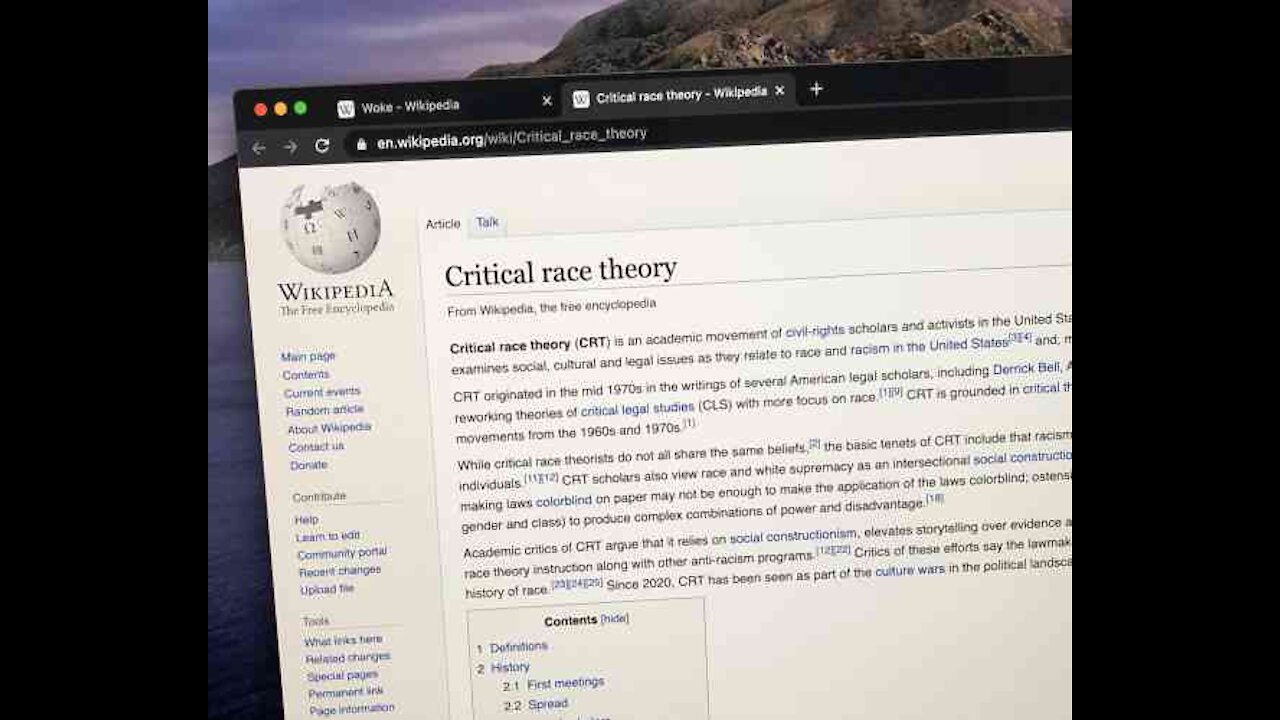Open a new tab with plus button

(x=816, y=89)
